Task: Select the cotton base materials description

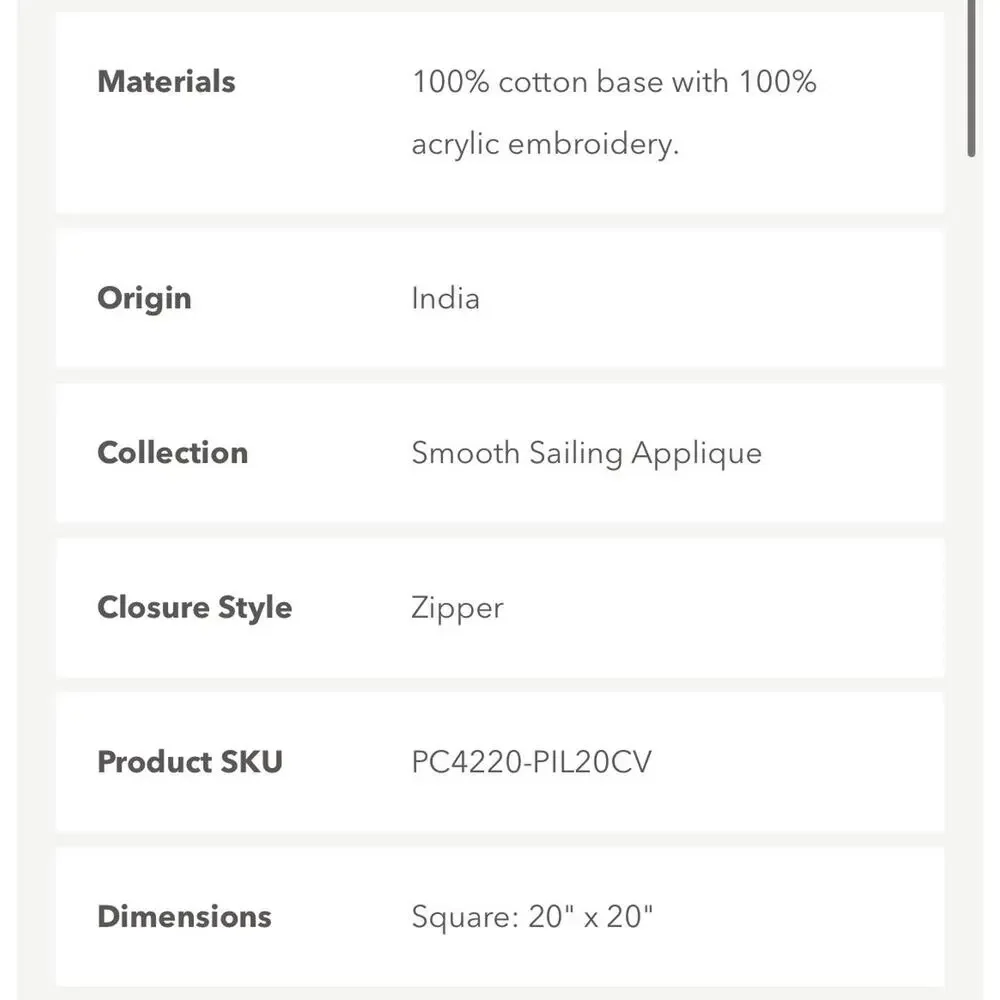Action: (x=614, y=113)
